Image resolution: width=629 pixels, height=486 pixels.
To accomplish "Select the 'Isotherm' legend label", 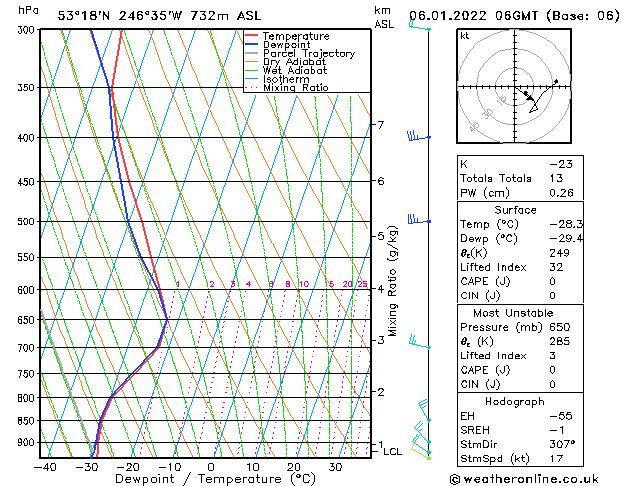I will [286, 79].
